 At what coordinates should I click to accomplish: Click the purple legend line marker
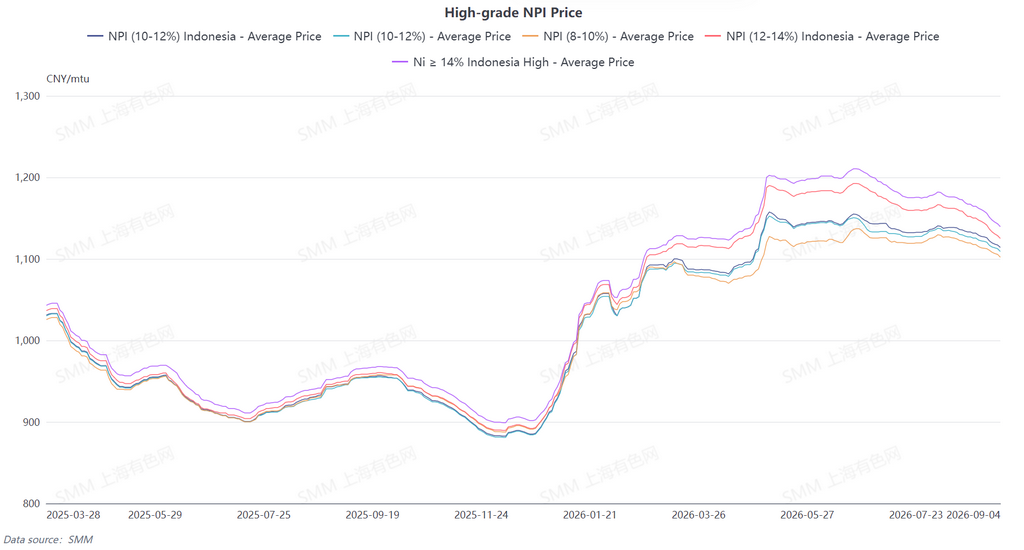click(x=400, y=62)
